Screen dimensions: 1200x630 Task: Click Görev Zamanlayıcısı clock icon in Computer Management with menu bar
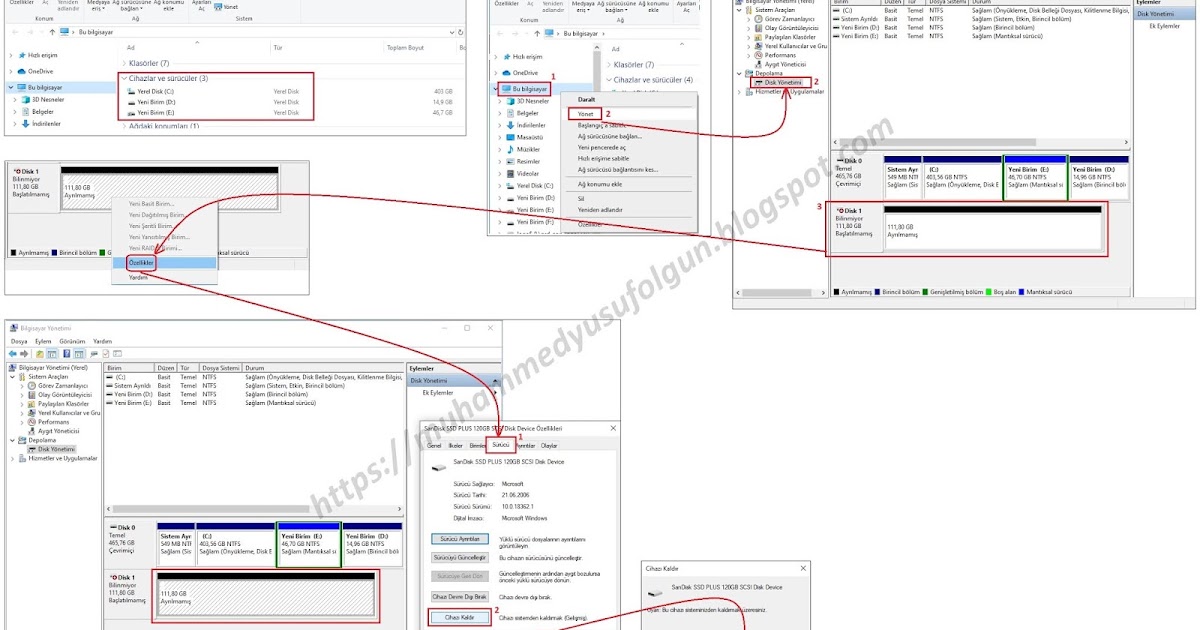tap(32, 386)
